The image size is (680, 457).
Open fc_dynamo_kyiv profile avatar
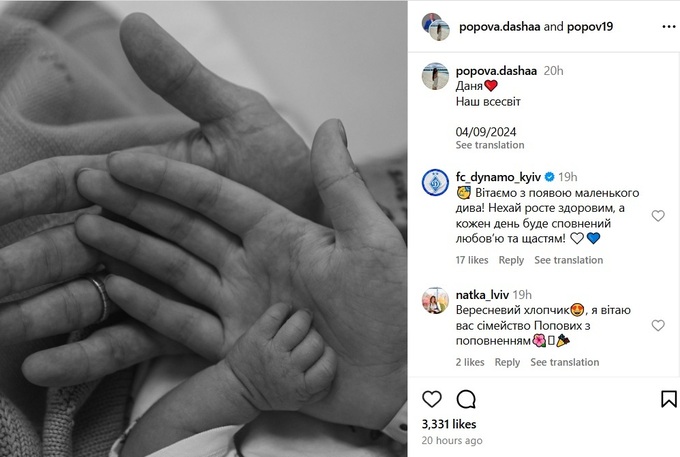[x=435, y=182]
